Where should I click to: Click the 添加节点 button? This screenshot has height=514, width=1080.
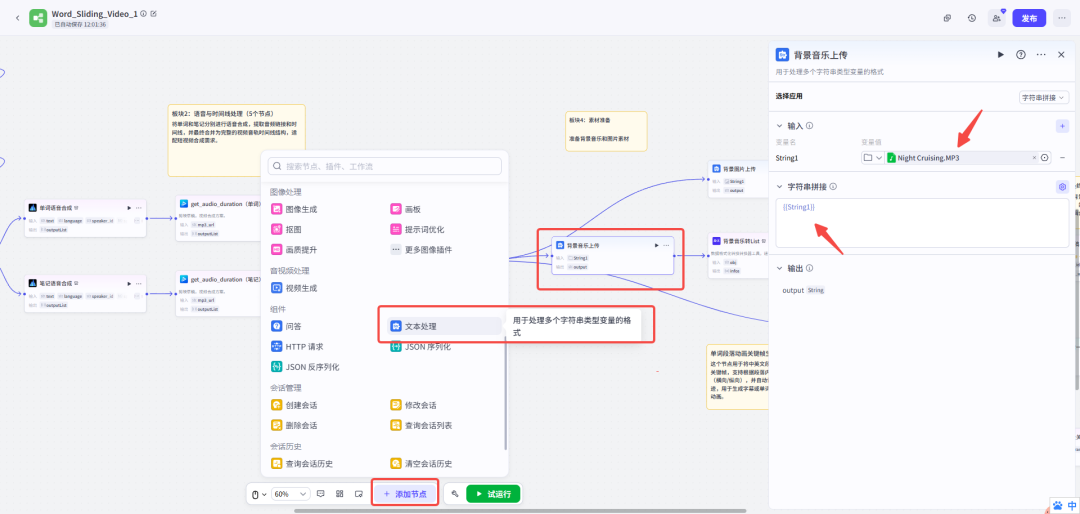pos(405,494)
